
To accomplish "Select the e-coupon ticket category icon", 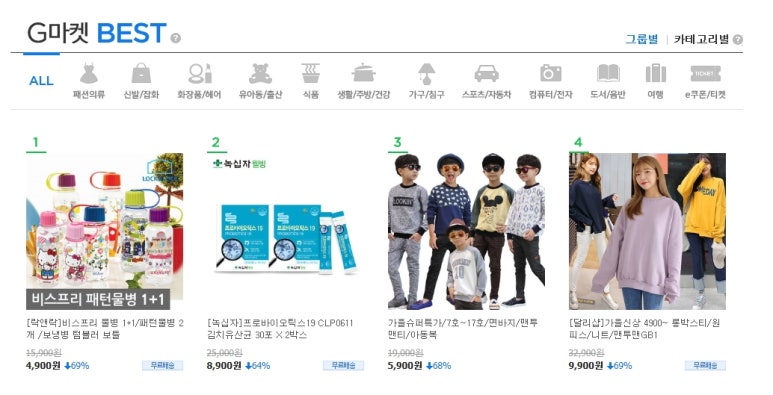I will (x=705, y=73).
